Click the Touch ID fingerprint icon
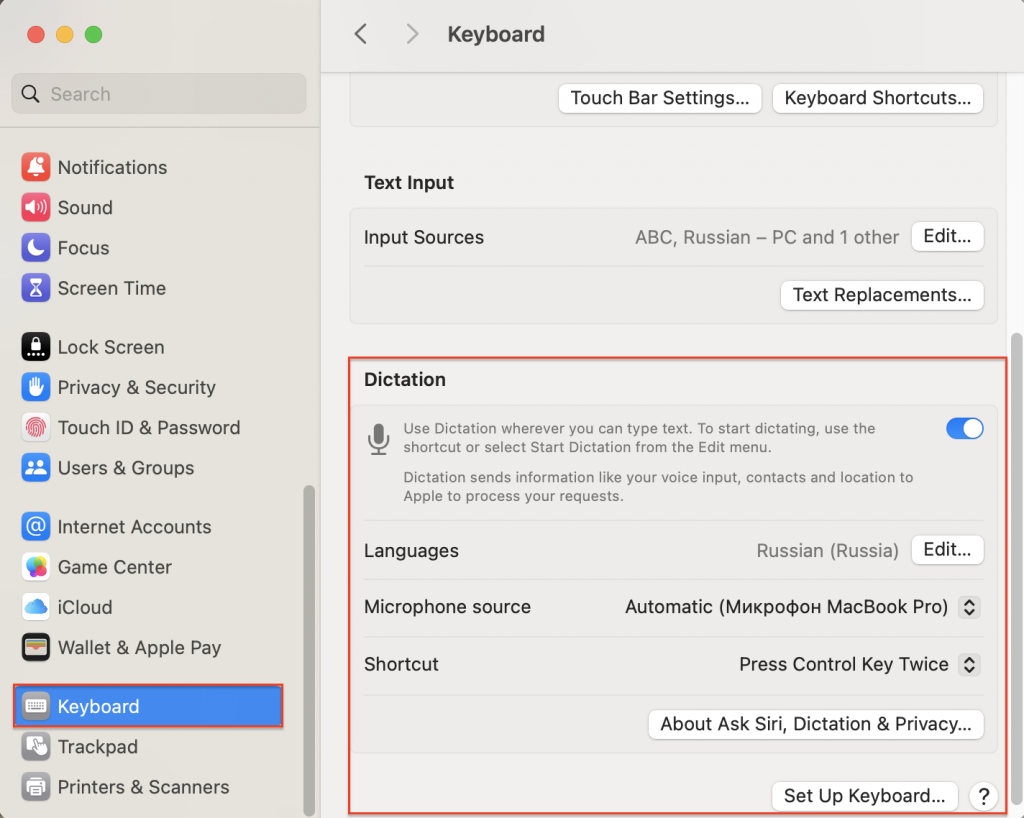Image resolution: width=1024 pixels, height=818 pixels. tap(36, 428)
